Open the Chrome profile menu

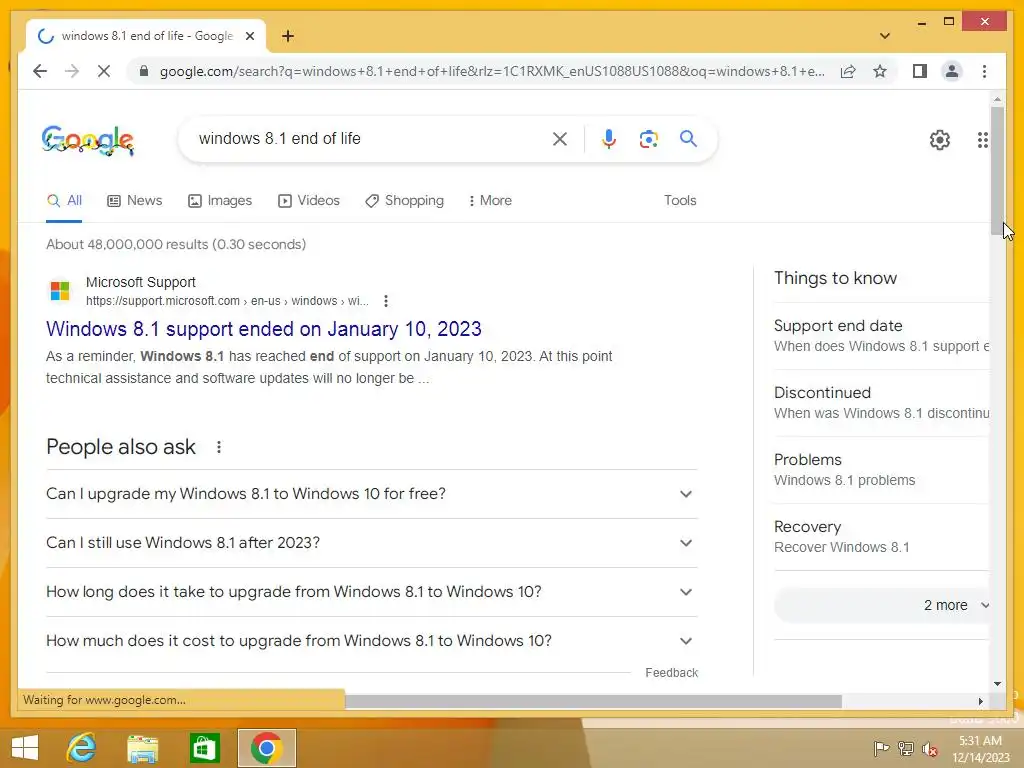[x=952, y=71]
